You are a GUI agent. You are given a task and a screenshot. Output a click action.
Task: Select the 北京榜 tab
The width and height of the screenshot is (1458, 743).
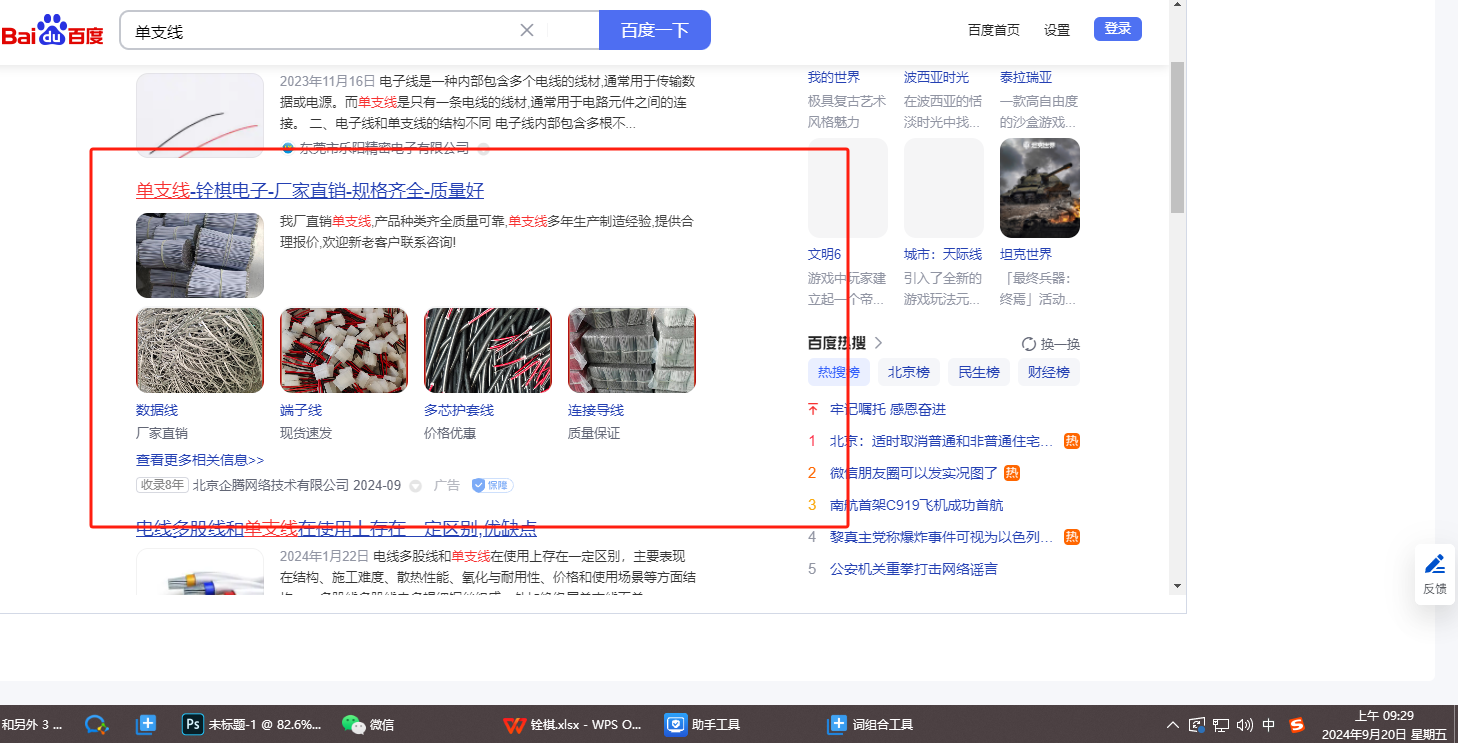pos(909,372)
